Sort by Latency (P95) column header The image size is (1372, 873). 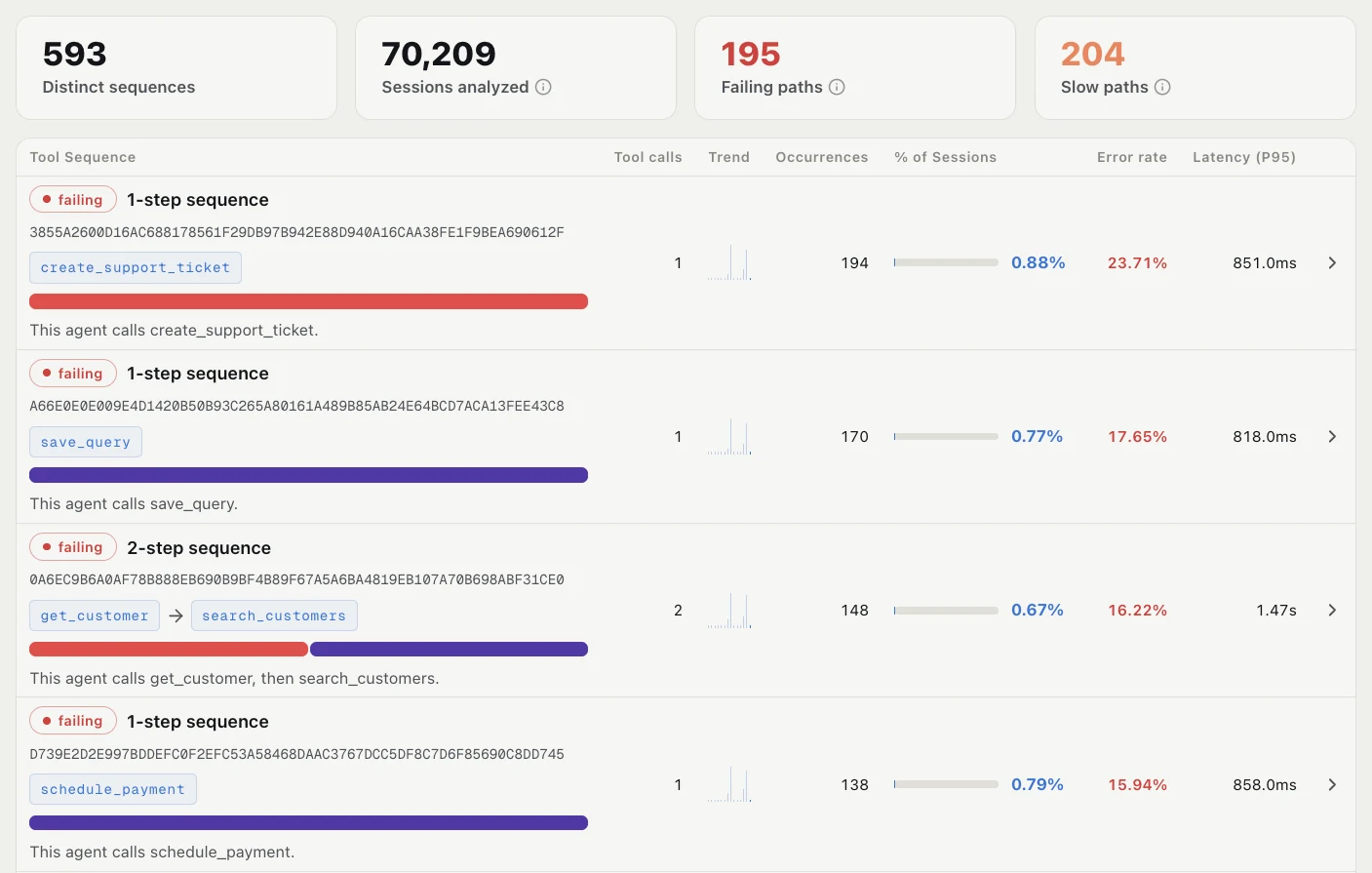pyautogui.click(x=1244, y=157)
